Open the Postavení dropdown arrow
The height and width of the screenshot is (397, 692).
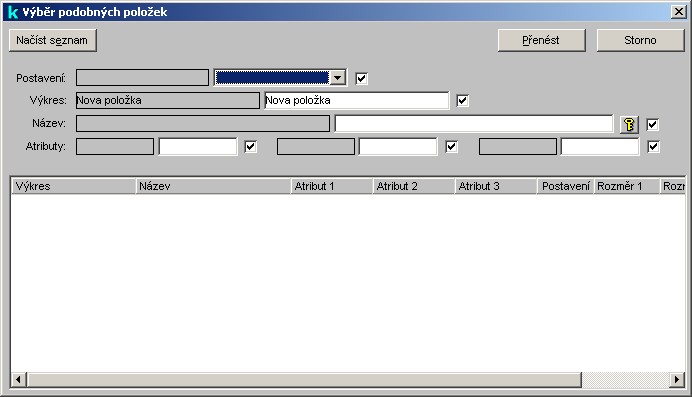point(338,78)
